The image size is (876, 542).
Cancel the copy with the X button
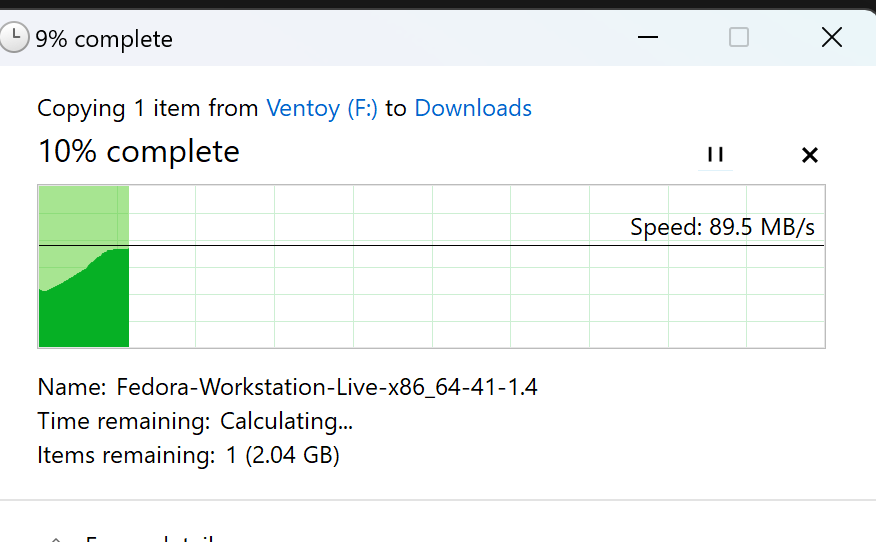[810, 155]
